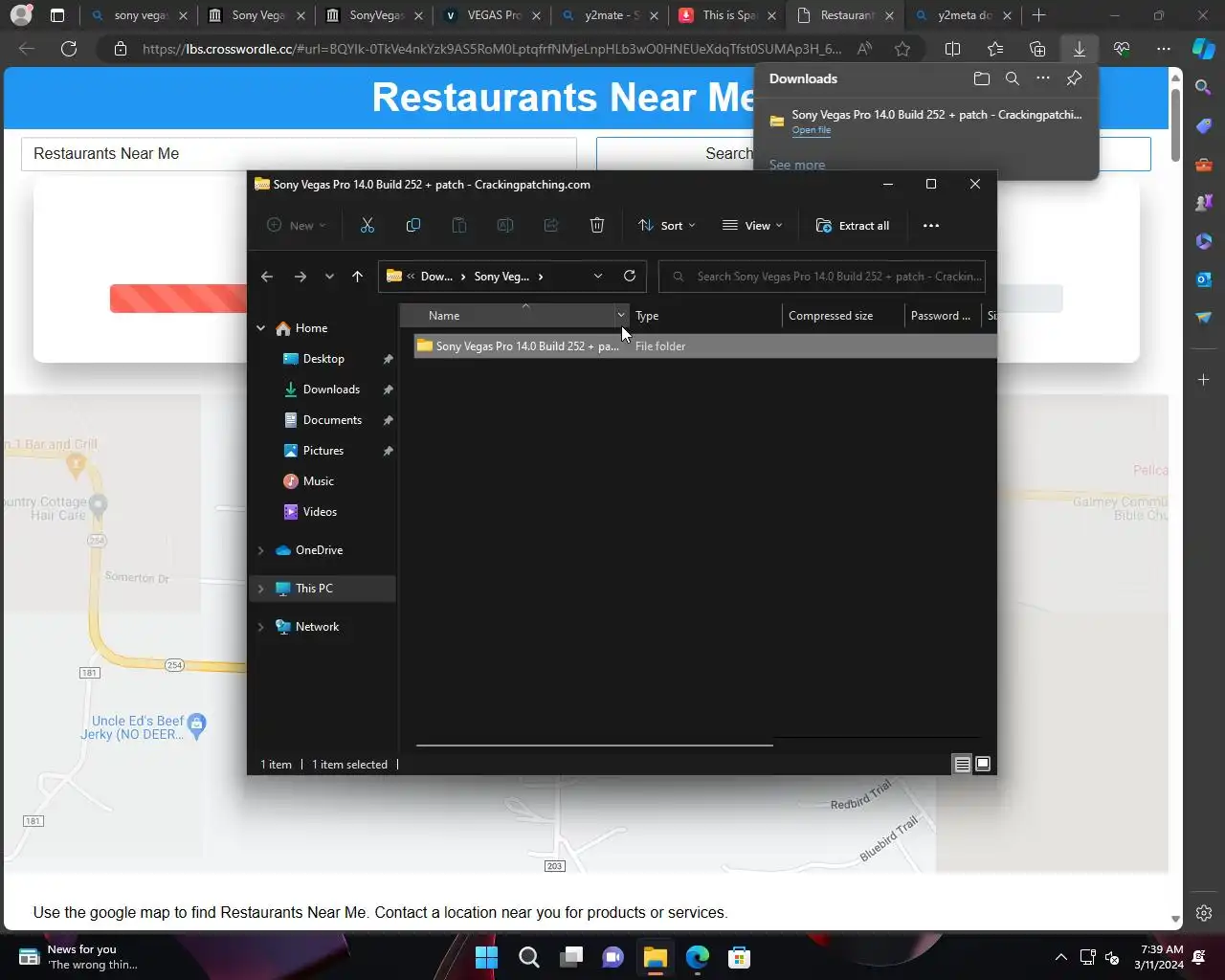Open Copilot icon in browser sidebar
The width and height of the screenshot is (1225, 980).
click(x=1204, y=48)
